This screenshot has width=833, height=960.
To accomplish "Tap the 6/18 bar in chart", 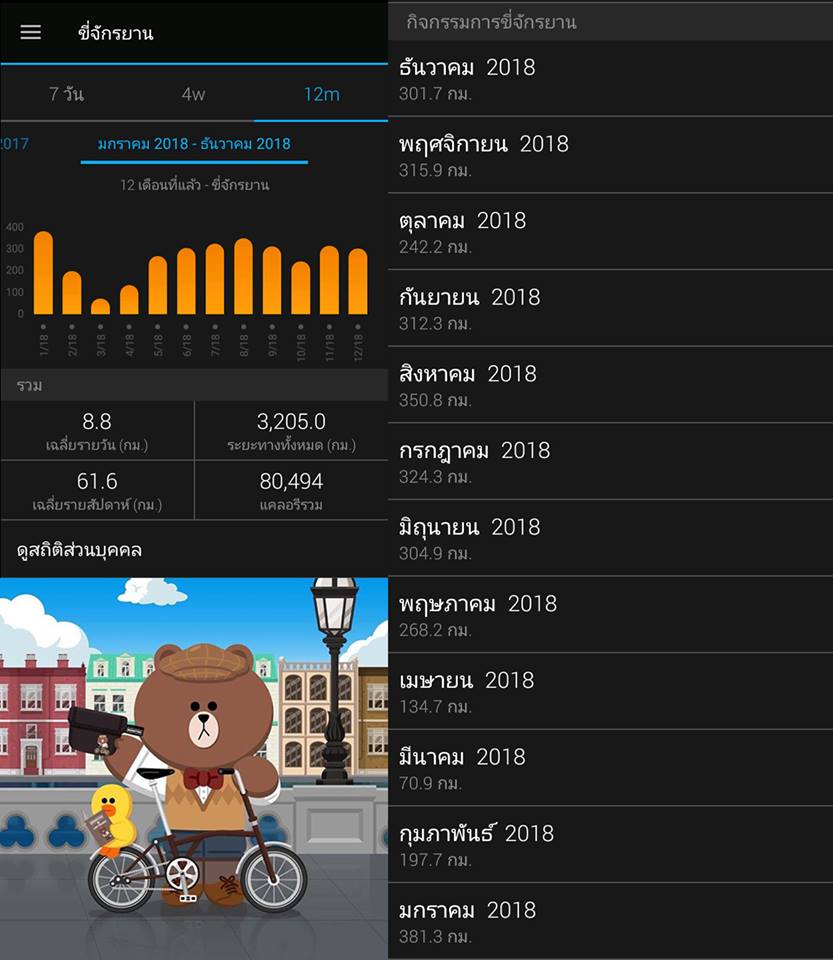I will 186,281.
